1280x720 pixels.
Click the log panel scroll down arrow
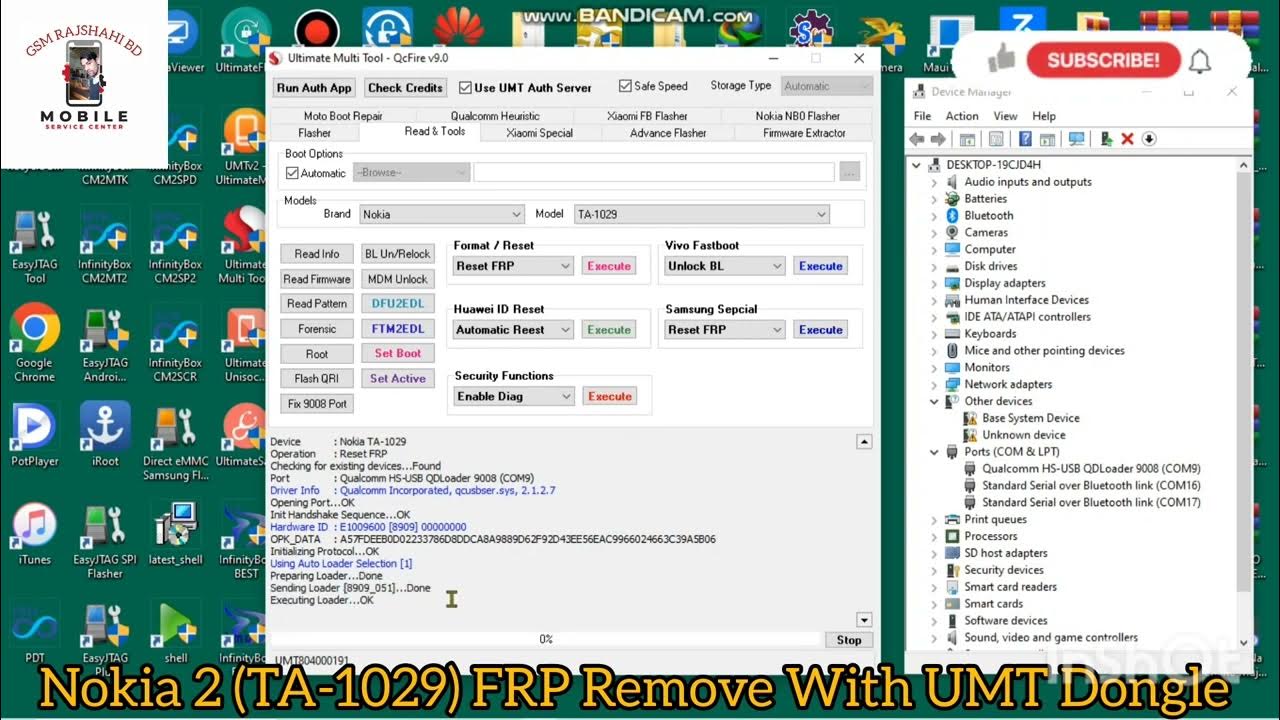865,620
